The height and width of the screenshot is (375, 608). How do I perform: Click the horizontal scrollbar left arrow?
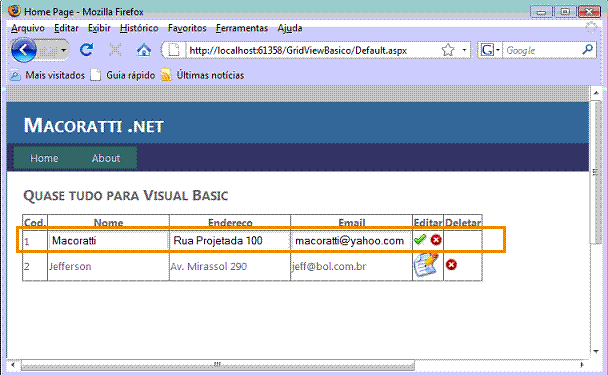(13, 365)
